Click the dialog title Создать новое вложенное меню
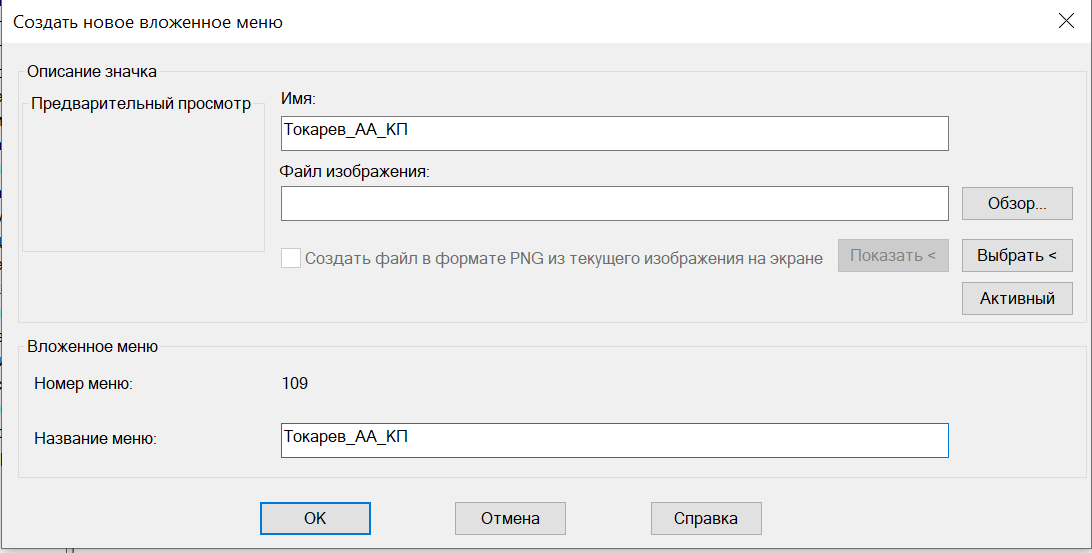The image size is (1092, 553). pos(148,22)
